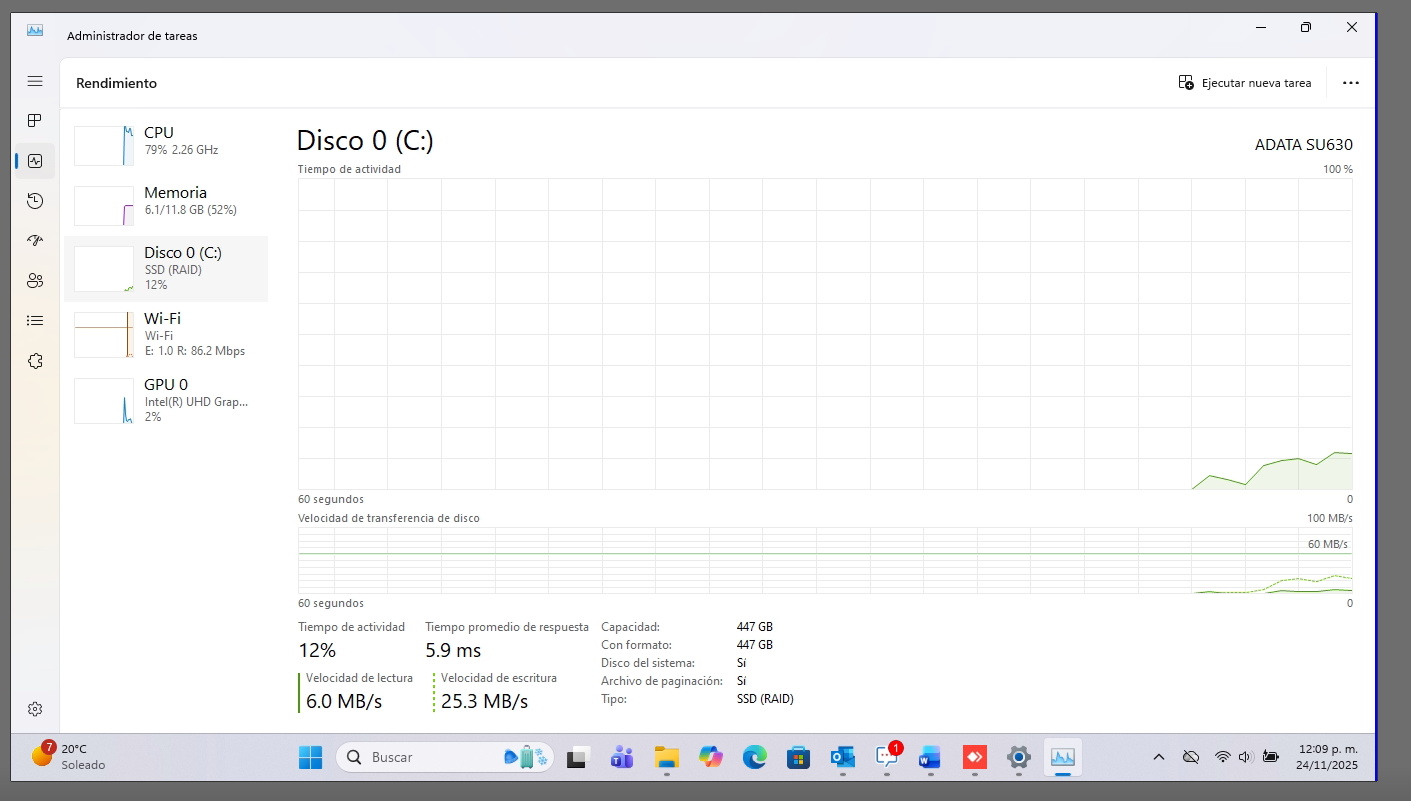Image resolution: width=1411 pixels, height=801 pixels.
Task: Select the GPU 0 performance item
Action: (x=166, y=400)
